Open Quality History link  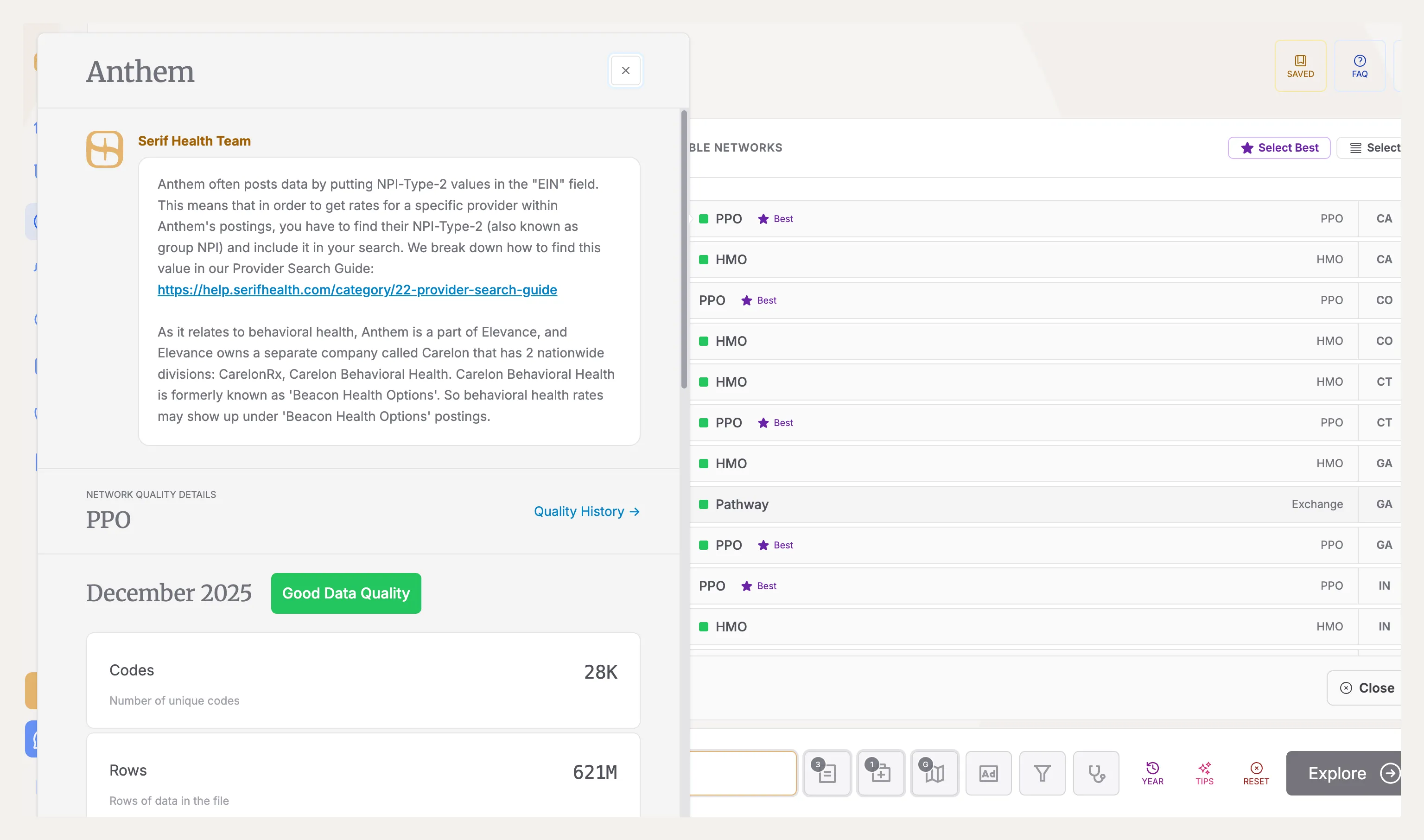coord(586,511)
